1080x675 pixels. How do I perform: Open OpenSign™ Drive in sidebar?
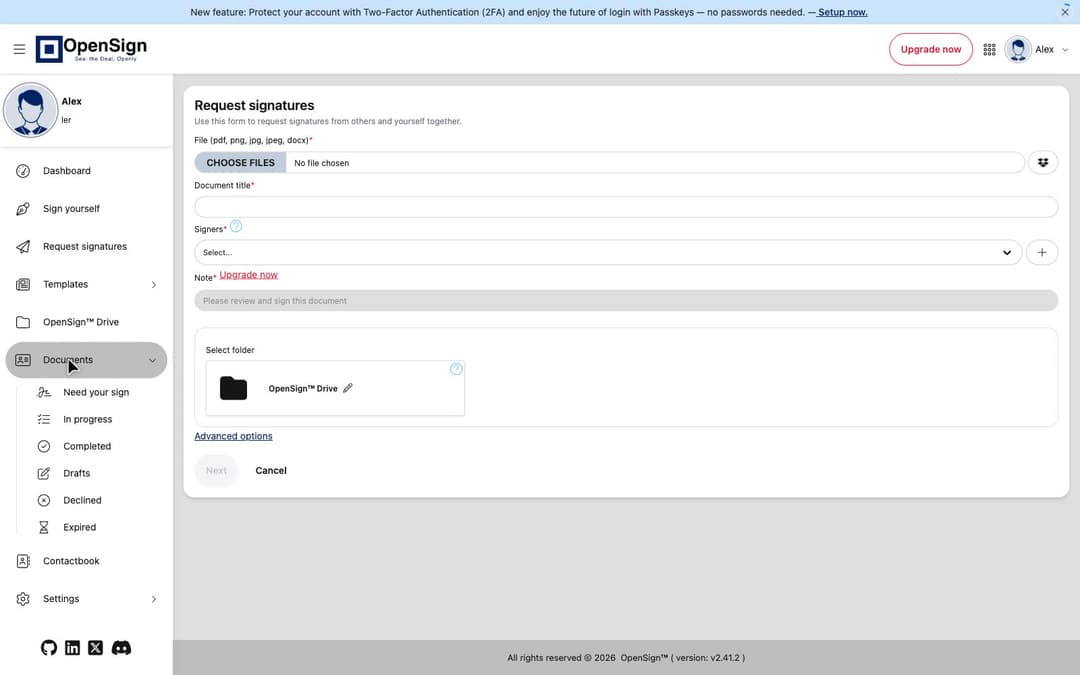pyautogui.click(x=81, y=322)
